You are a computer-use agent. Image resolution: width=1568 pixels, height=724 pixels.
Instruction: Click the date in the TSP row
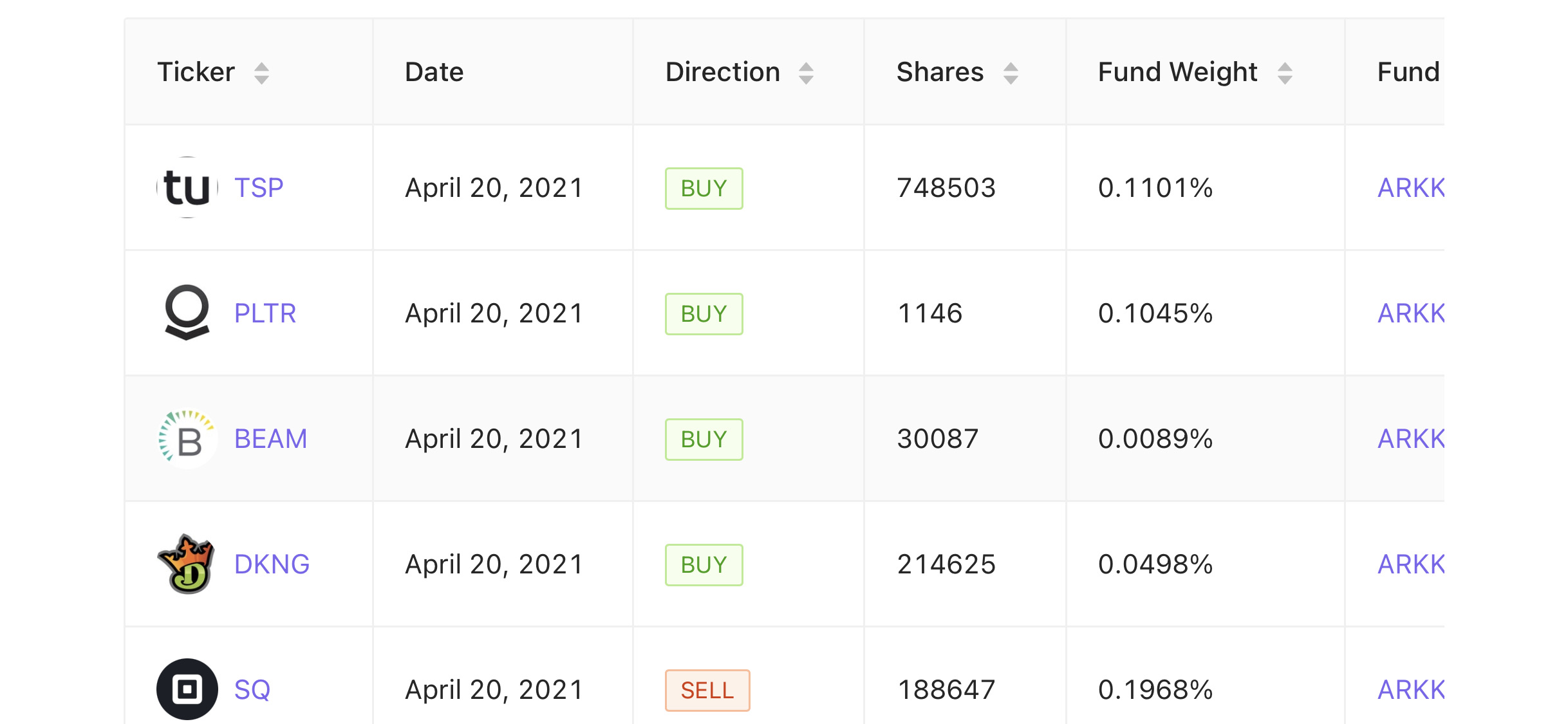coord(494,188)
